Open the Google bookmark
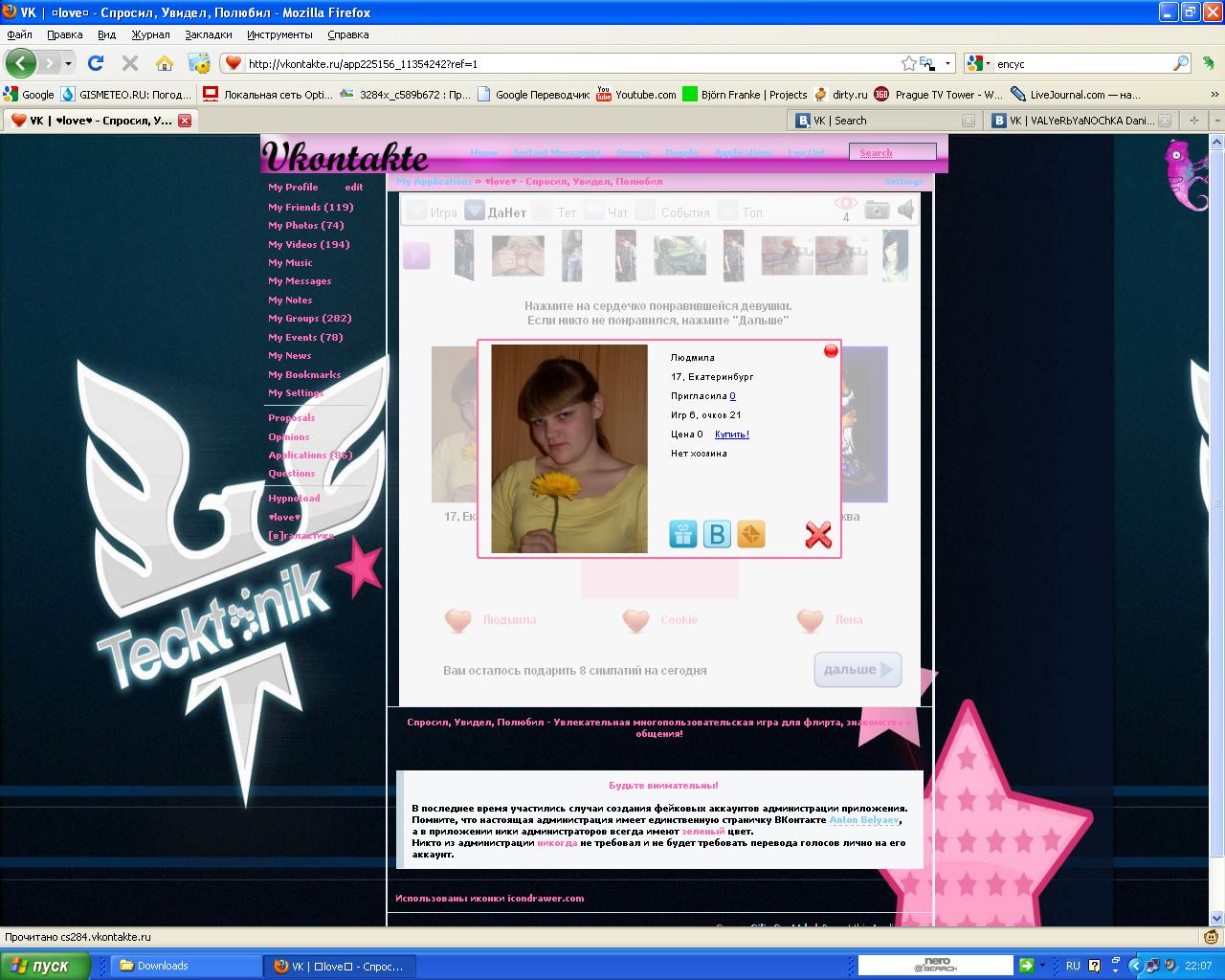This screenshot has width=1225, height=980. pos(29,95)
